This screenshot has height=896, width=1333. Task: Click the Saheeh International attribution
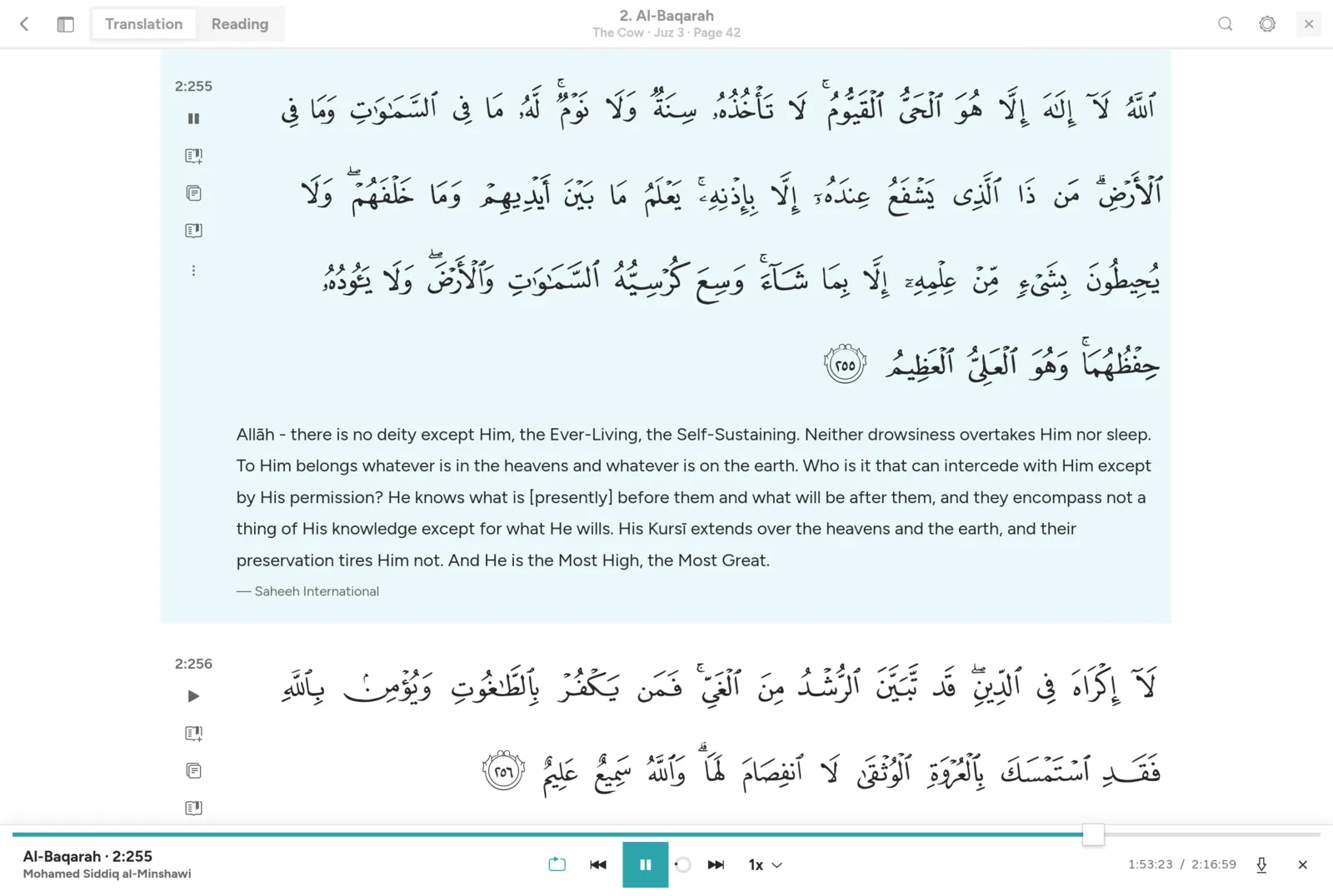(x=307, y=591)
